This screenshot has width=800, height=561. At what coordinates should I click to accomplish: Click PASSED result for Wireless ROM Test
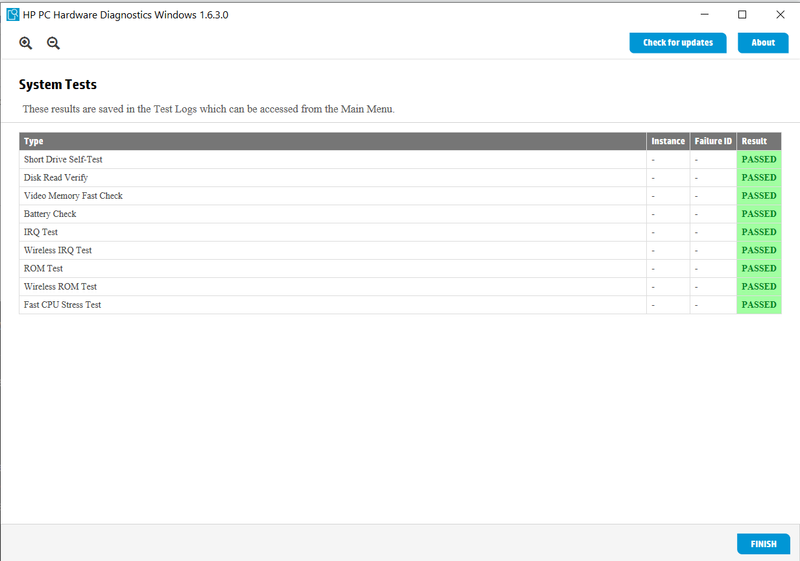(x=759, y=287)
